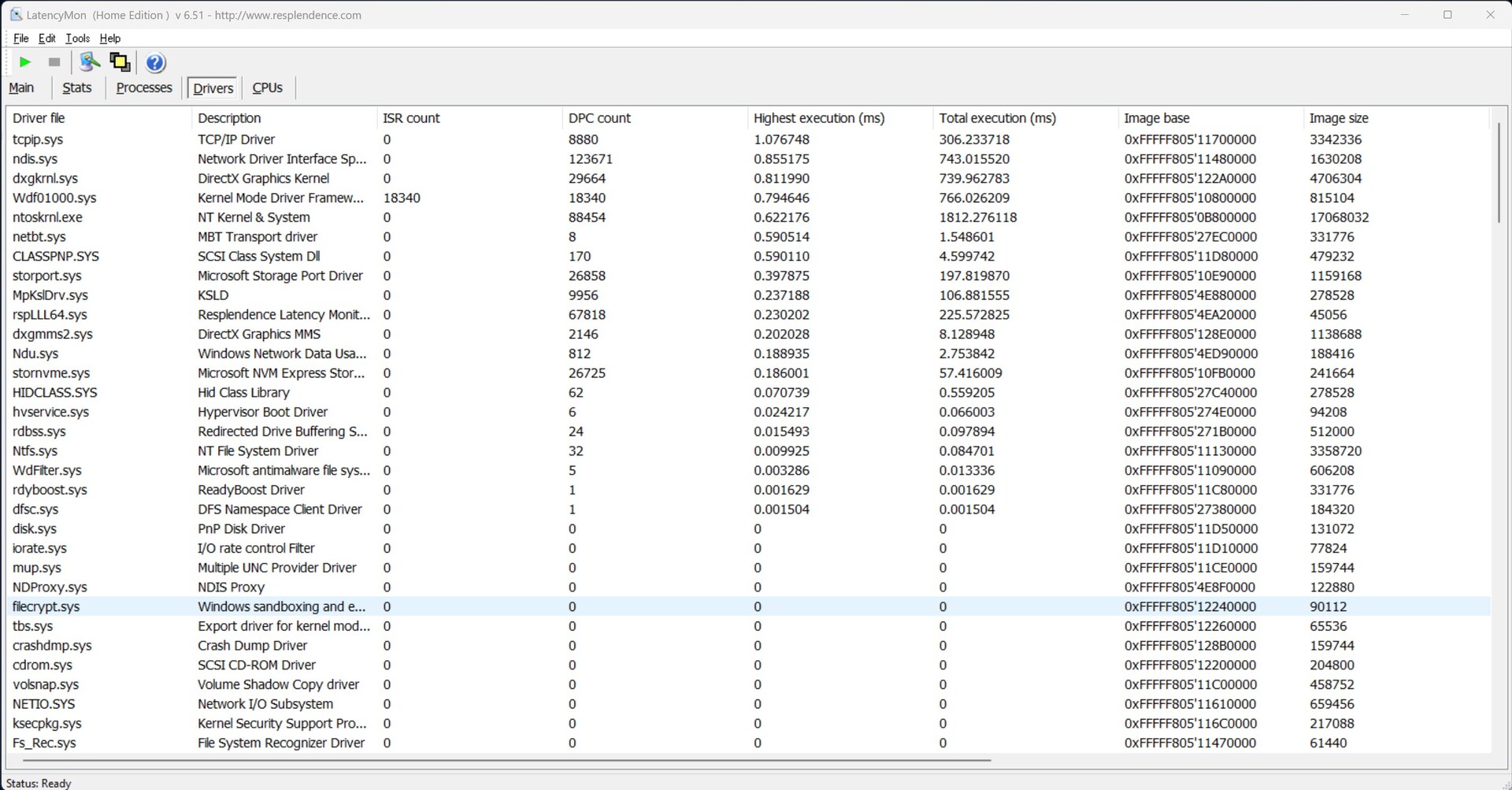Image resolution: width=1512 pixels, height=790 pixels.
Task: Sort by the DPC count column header
Action: click(x=599, y=118)
